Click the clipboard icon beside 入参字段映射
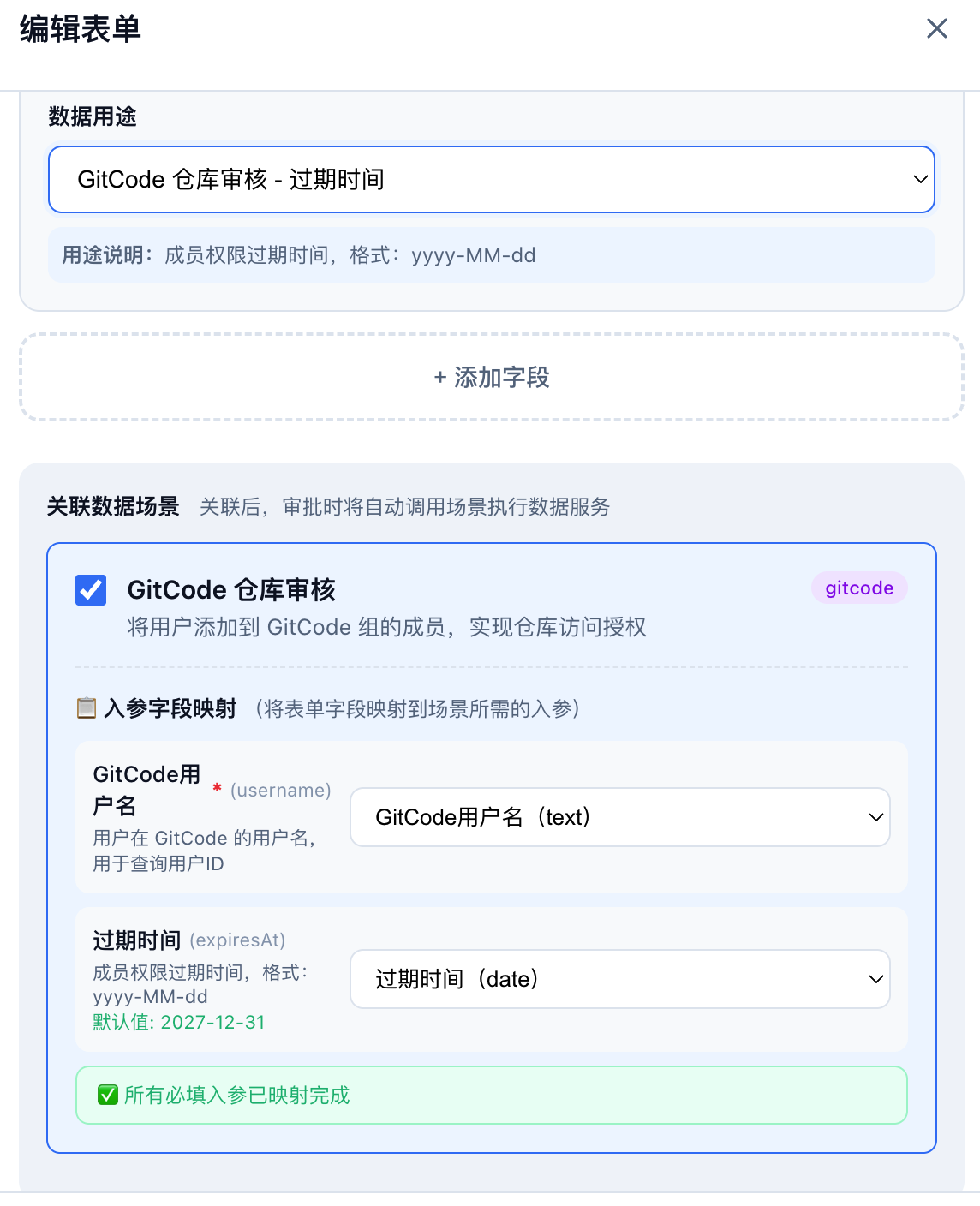Screen dimensions: 980x1206 [x=87, y=708]
